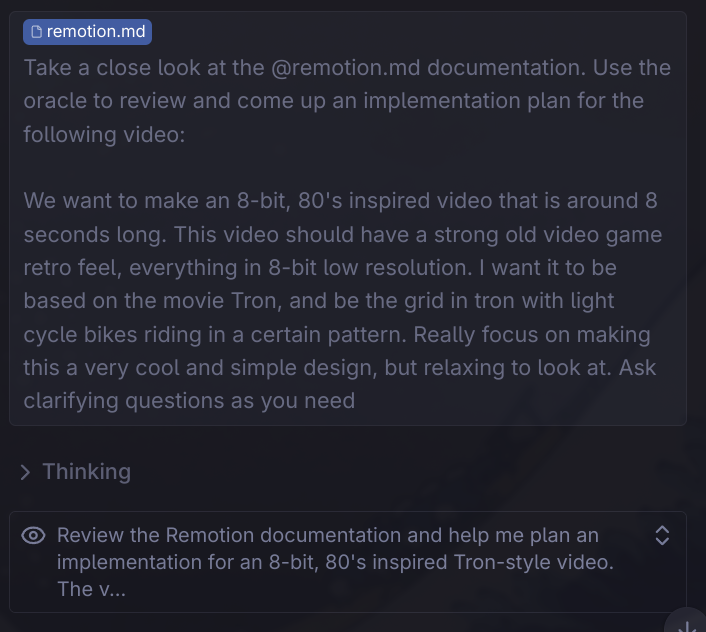Click the Thinking label
Viewport: 706px width, 632px height.
[x=86, y=472]
